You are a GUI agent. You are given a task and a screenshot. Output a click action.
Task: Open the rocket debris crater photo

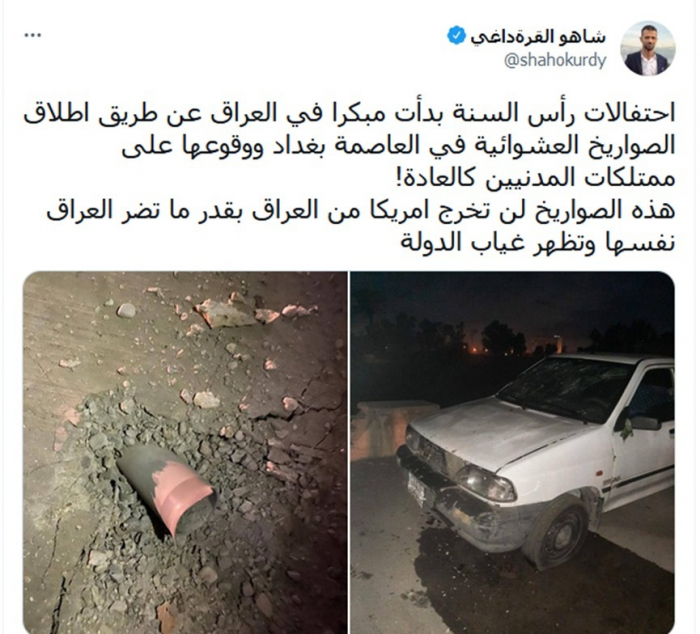(x=185, y=452)
